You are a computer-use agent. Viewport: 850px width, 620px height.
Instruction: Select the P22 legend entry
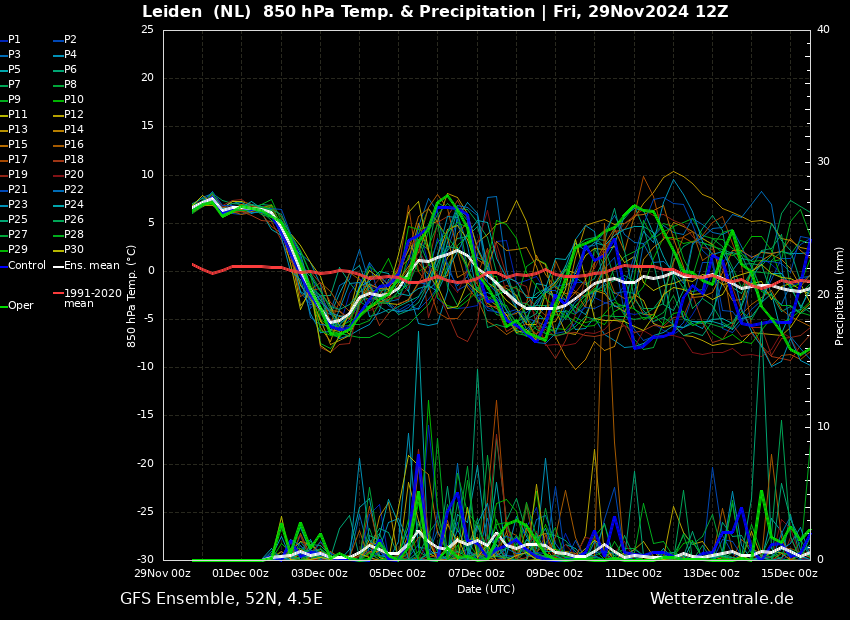[73, 190]
